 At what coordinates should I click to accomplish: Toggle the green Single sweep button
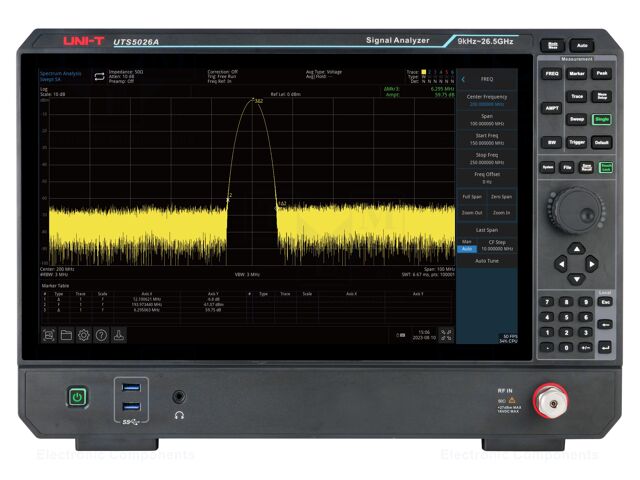(602, 119)
